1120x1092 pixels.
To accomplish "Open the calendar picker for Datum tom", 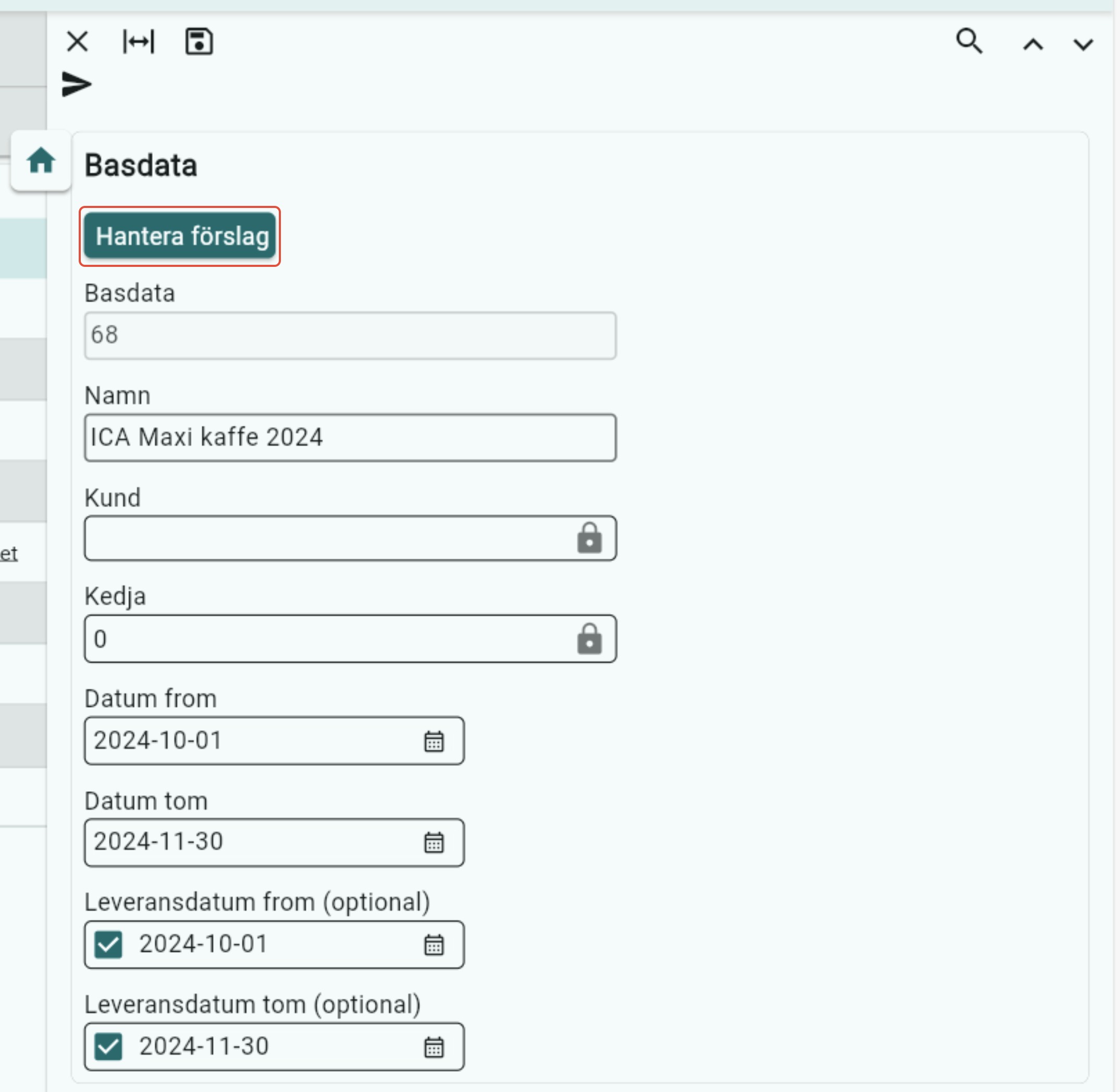I will pos(434,842).
